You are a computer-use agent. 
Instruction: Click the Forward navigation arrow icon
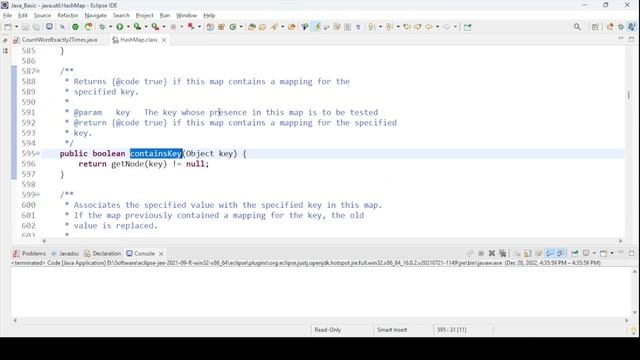(x=447, y=27)
